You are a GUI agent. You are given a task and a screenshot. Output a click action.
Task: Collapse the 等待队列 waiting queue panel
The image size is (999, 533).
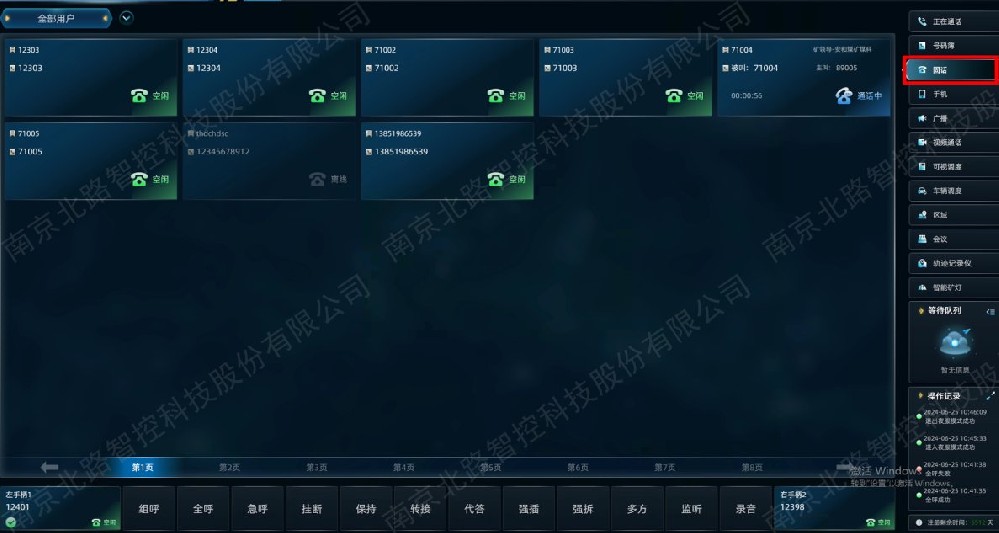tap(990, 312)
